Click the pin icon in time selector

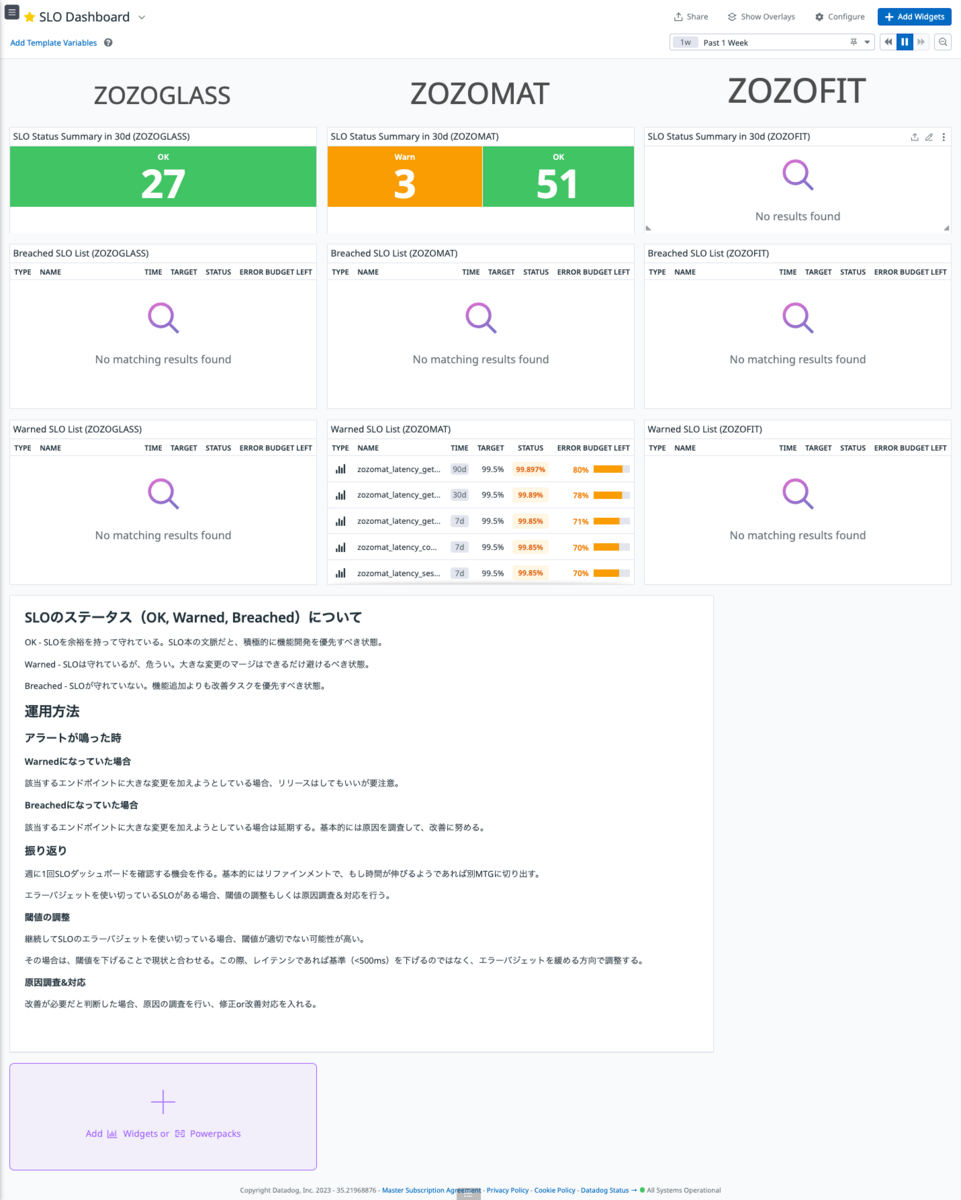853,42
